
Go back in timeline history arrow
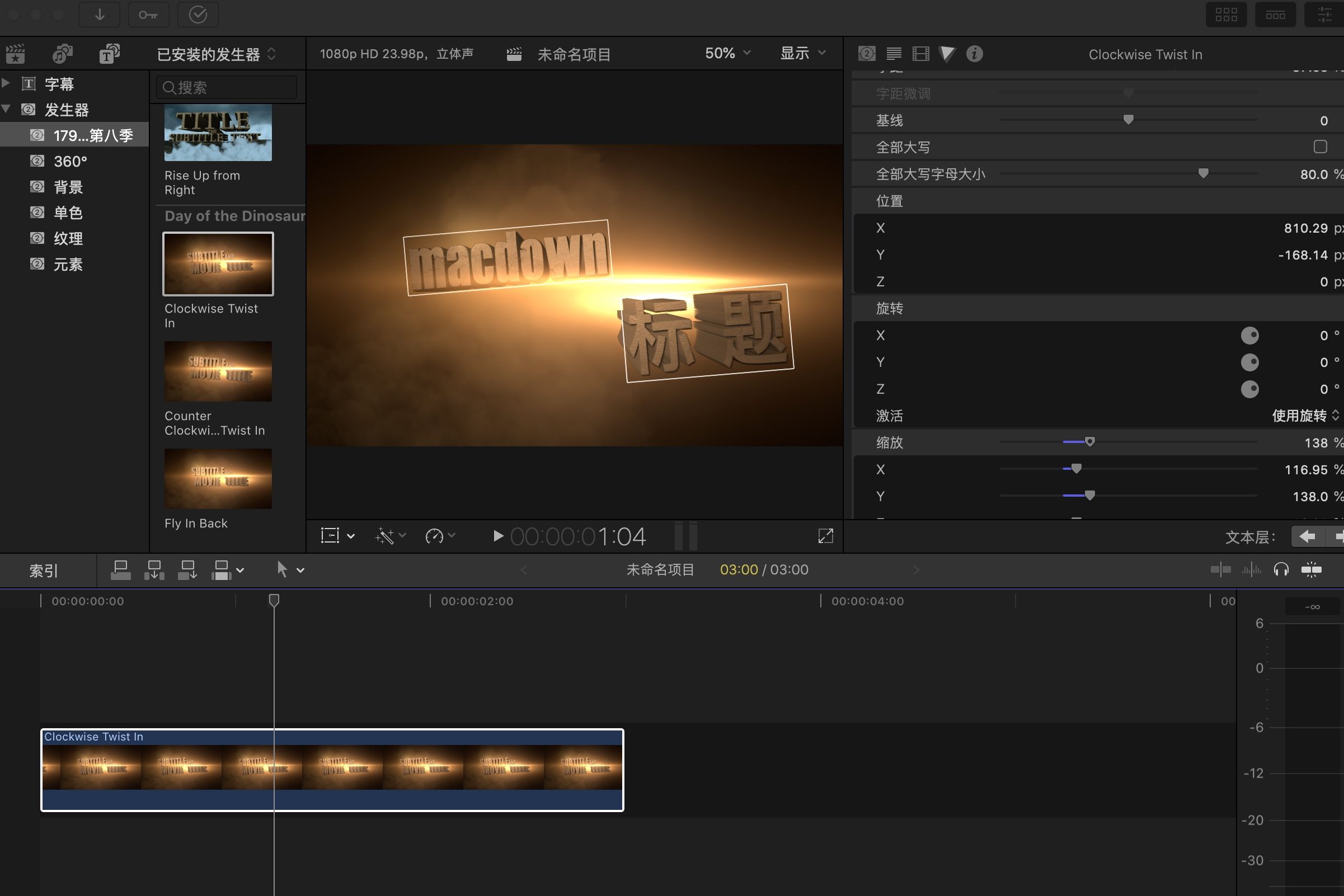click(524, 570)
